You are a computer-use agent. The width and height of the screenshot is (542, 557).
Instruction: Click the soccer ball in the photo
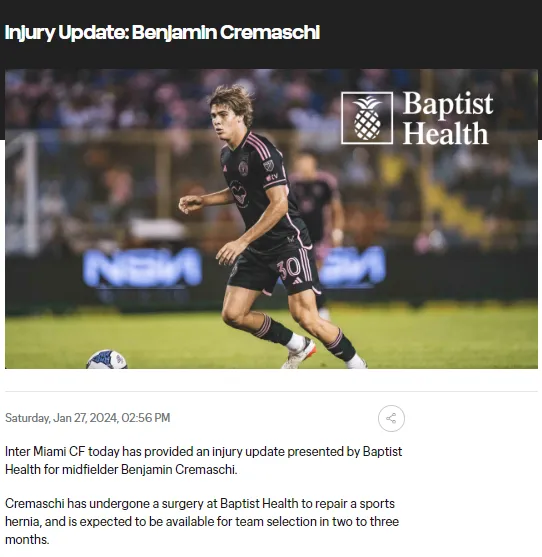(107, 359)
